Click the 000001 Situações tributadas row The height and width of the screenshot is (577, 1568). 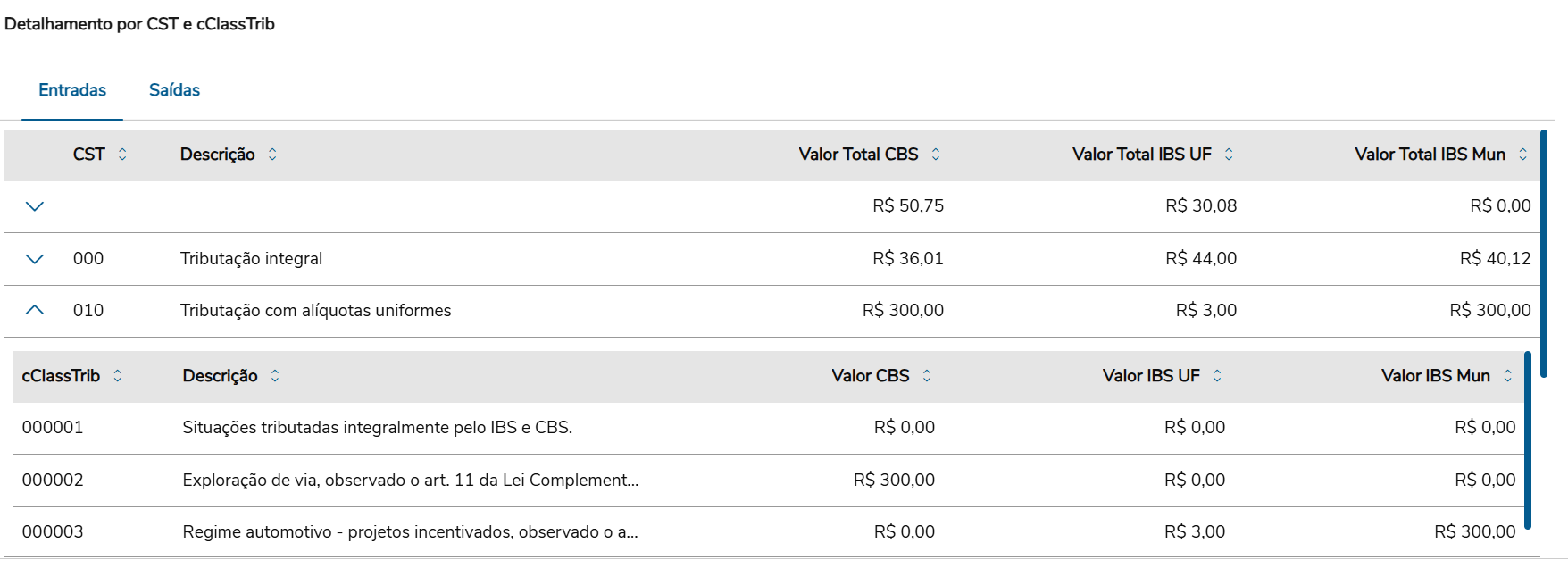377,428
